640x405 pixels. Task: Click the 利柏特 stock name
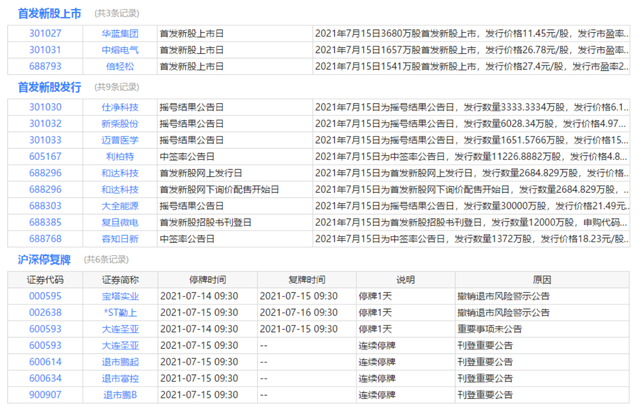point(121,156)
